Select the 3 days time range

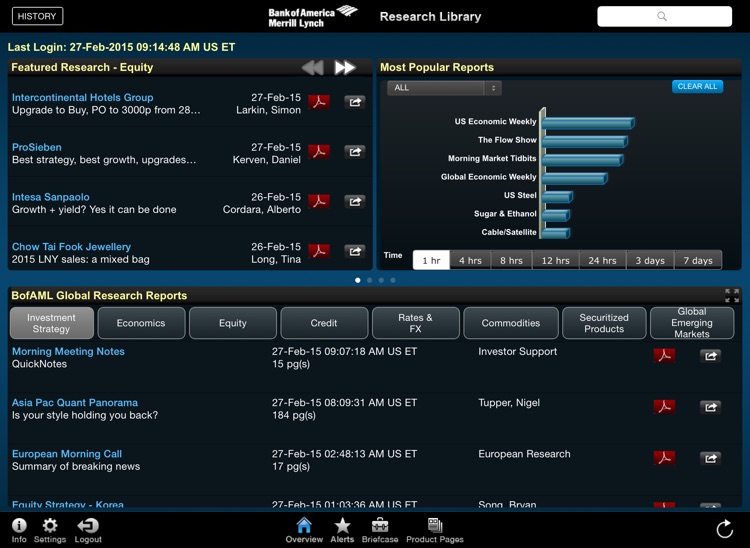pos(650,260)
